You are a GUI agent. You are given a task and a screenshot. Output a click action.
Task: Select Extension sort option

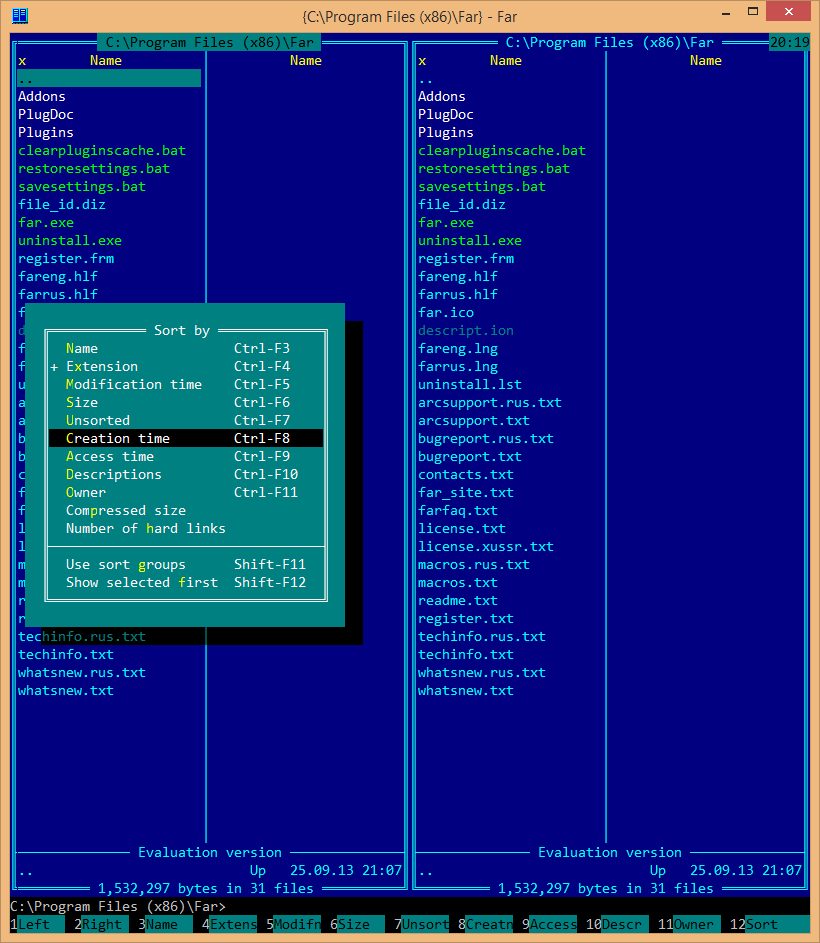coord(186,366)
